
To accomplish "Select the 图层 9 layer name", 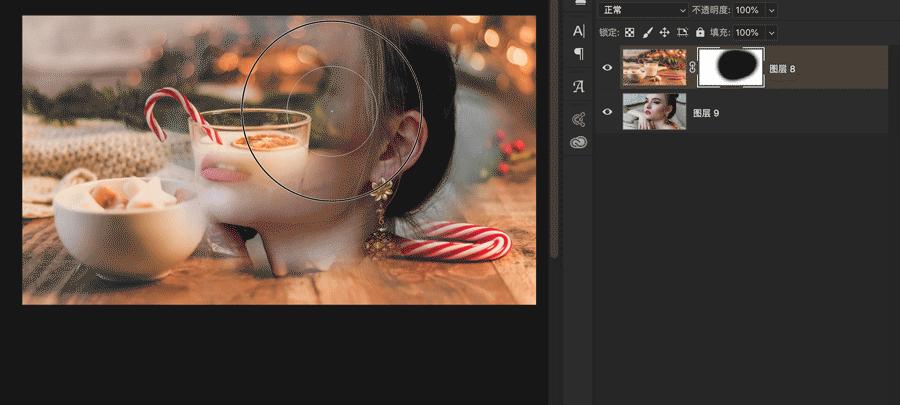I will tap(706, 113).
